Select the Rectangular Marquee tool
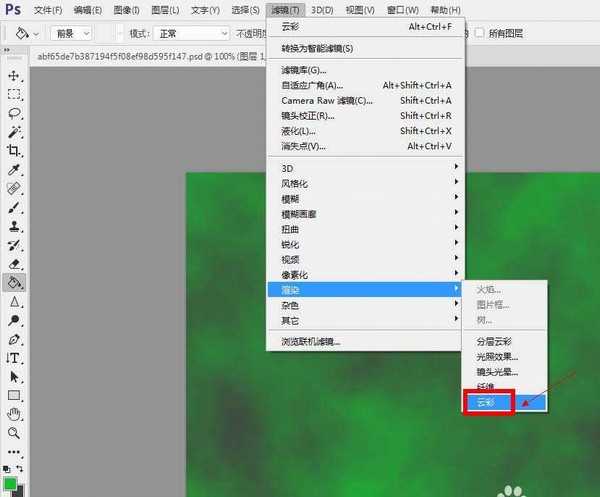The height and width of the screenshot is (497, 600). [x=14, y=94]
